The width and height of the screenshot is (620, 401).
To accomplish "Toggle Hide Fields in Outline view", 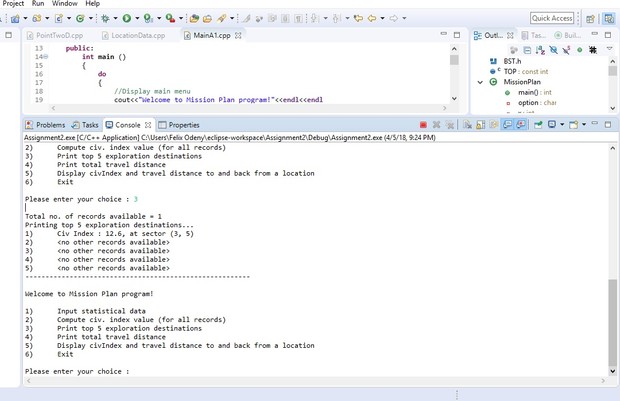I will [x=554, y=50].
